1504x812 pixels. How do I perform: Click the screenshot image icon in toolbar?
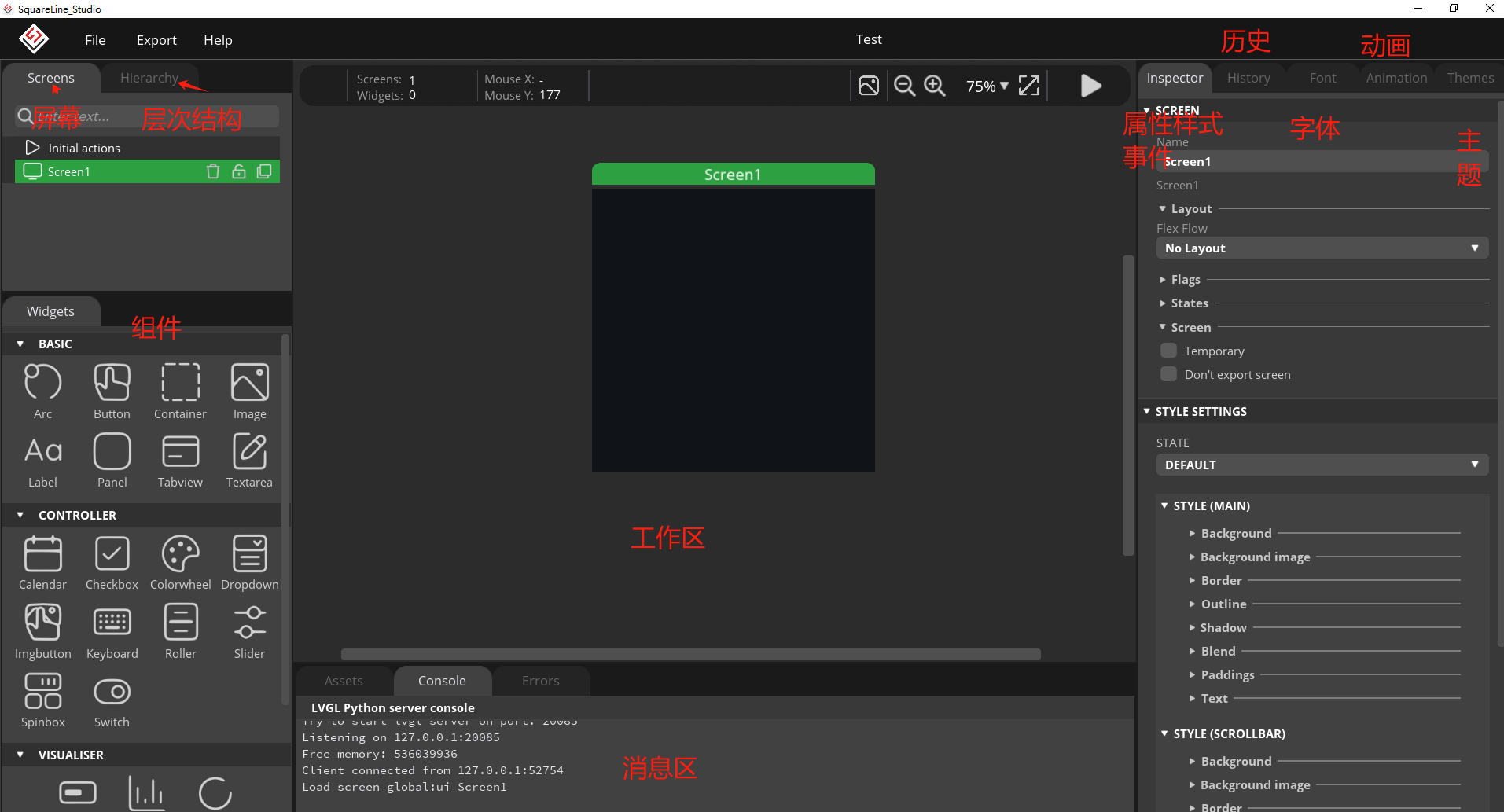pyautogui.click(x=869, y=86)
